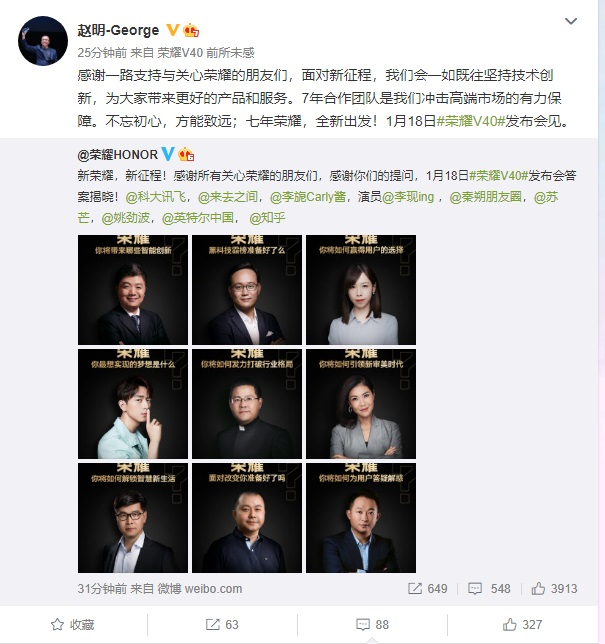Open the center thumbnail about 打破行业格局

(247, 404)
